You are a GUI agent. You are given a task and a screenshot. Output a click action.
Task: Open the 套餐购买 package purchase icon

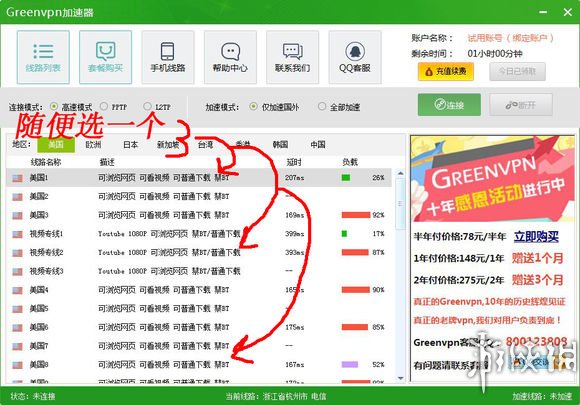pyautogui.click(x=105, y=57)
